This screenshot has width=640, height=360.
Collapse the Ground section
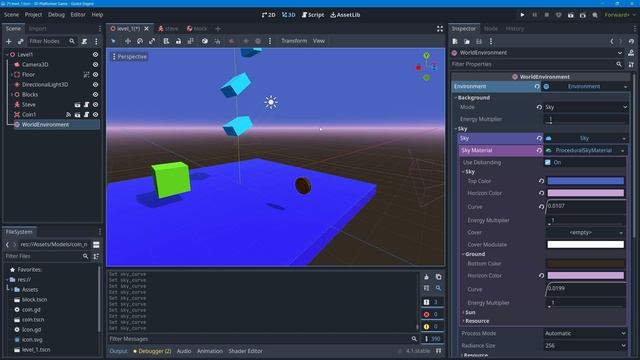click(x=475, y=254)
